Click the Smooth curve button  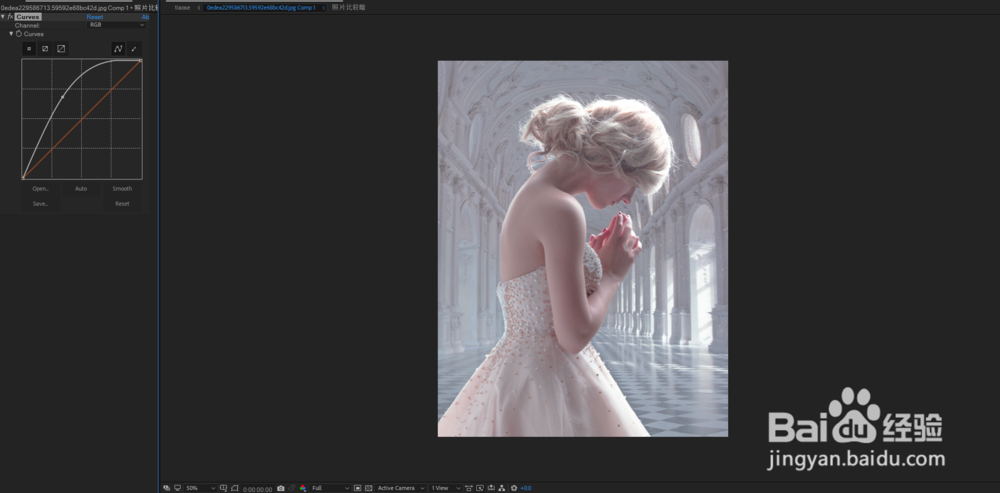click(122, 189)
